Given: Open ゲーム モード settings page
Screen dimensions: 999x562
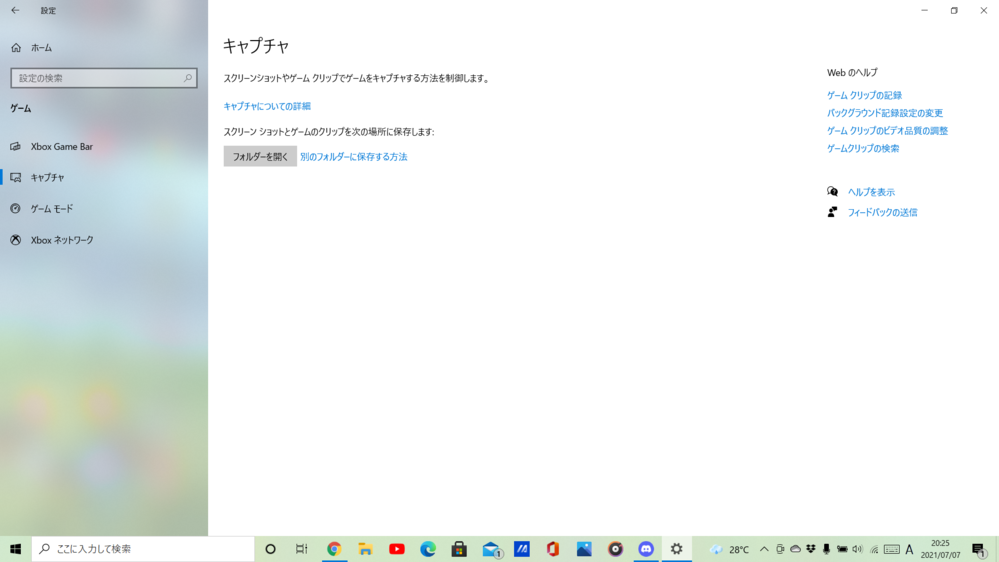Looking at the screenshot, I should [104, 208].
